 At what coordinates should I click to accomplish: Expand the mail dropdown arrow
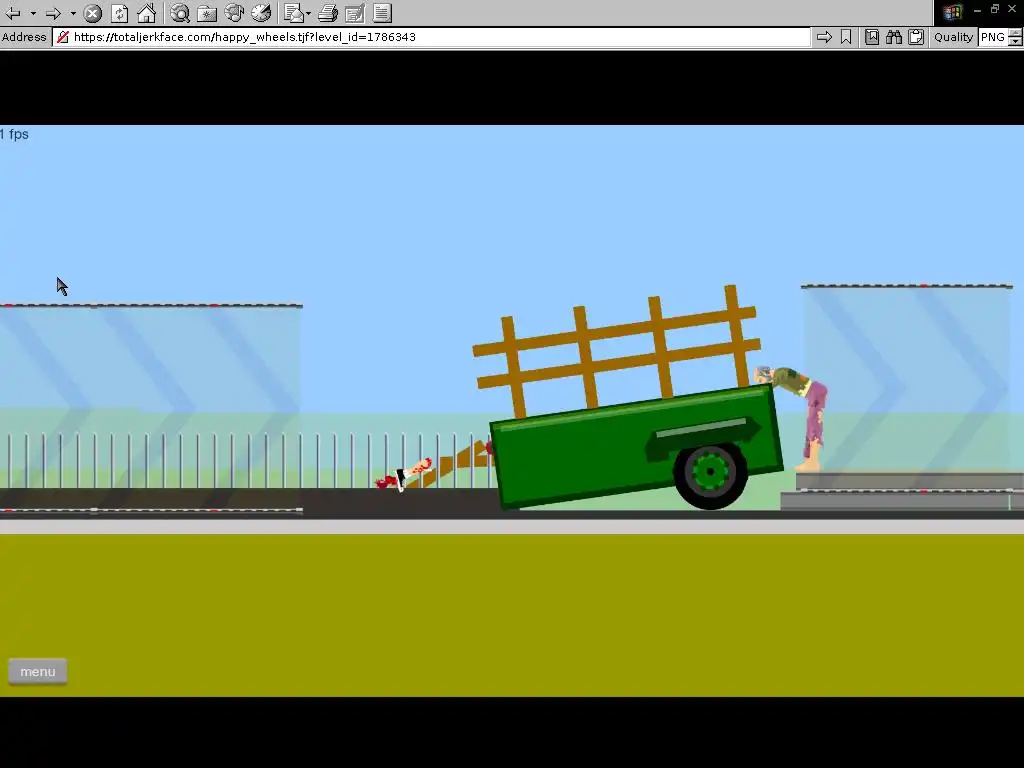pyautogui.click(x=308, y=13)
